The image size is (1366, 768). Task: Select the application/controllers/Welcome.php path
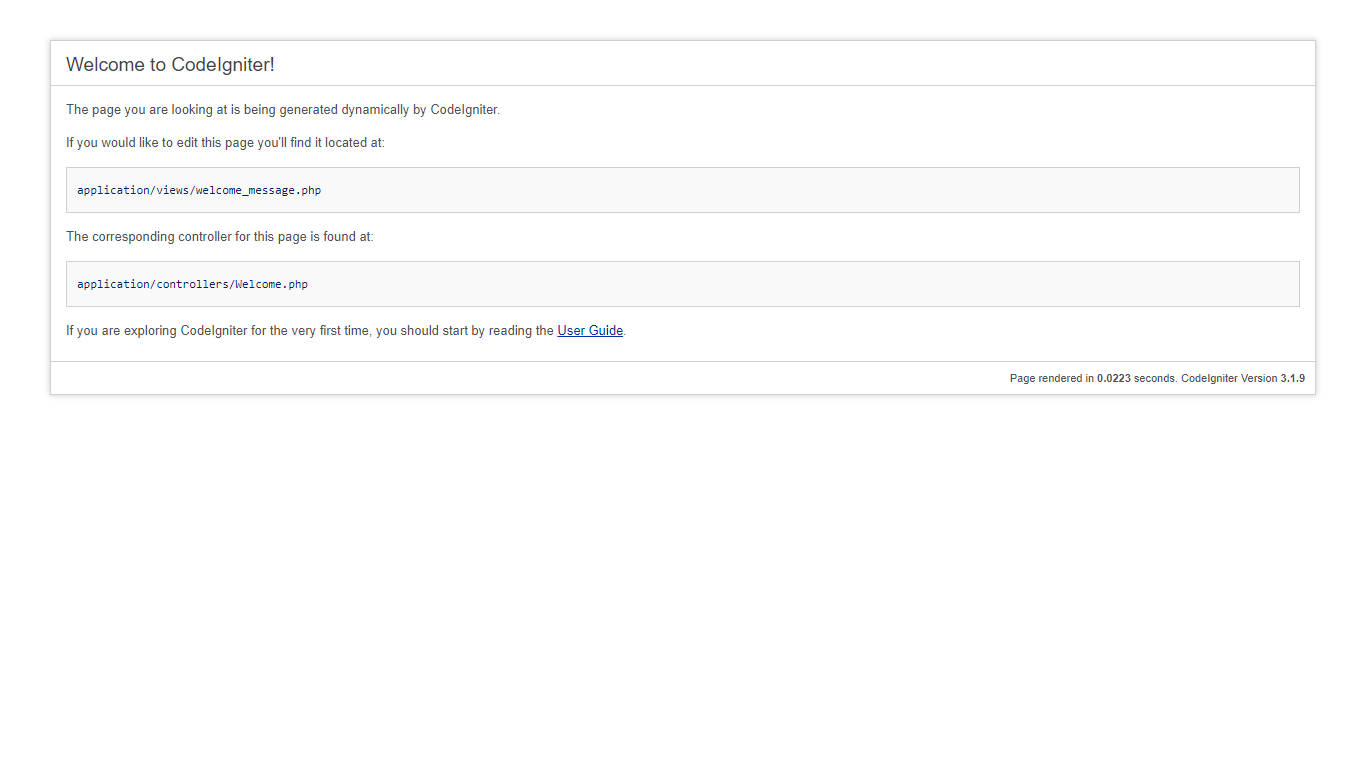[192, 284]
